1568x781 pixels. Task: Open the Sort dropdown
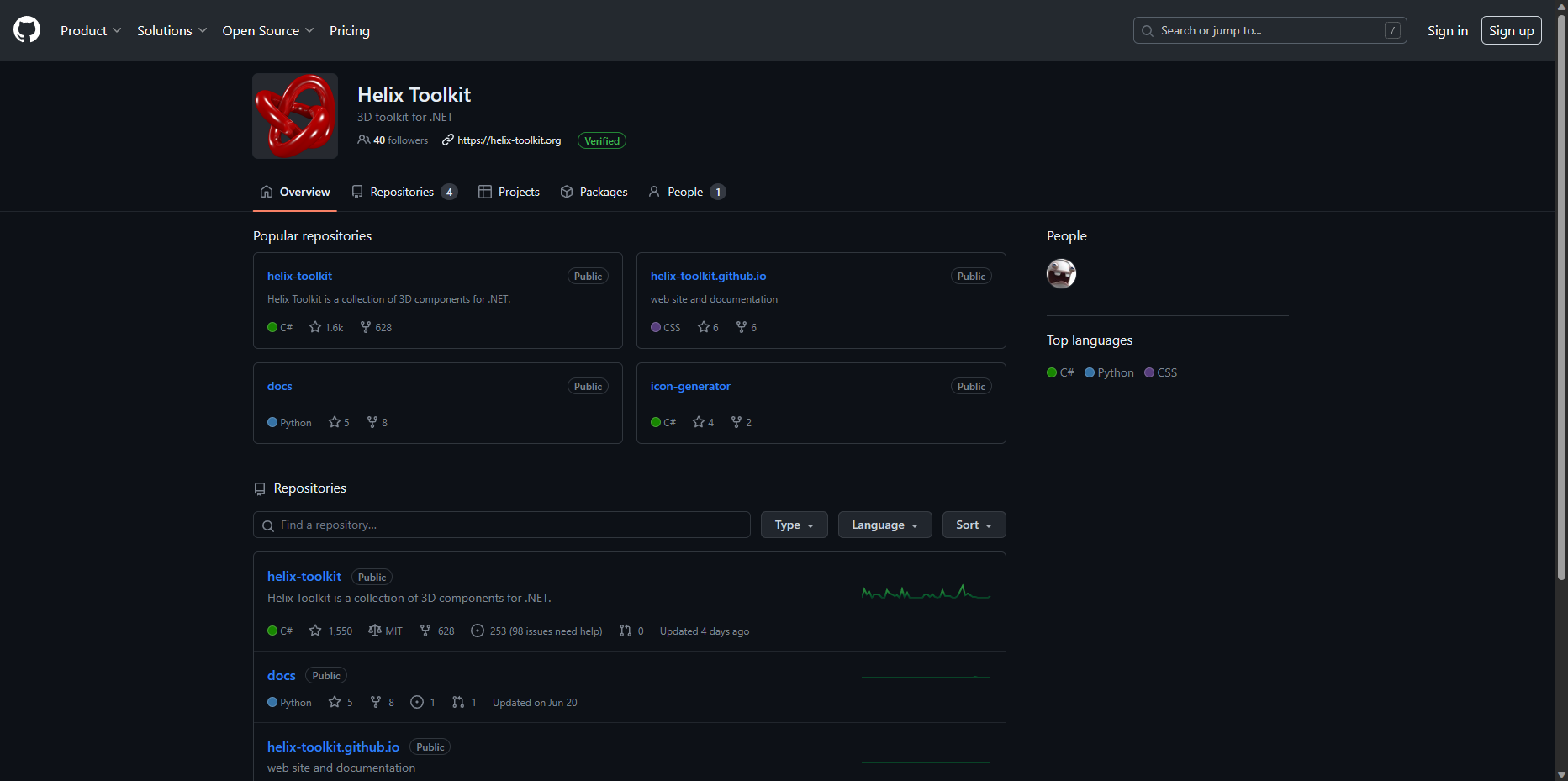tap(974, 525)
